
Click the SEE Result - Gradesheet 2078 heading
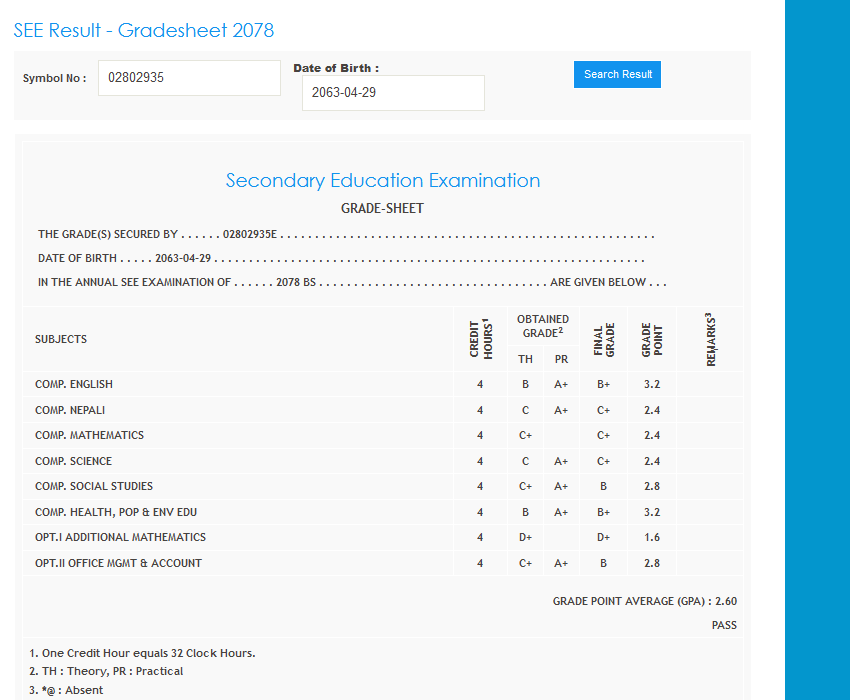tap(144, 30)
